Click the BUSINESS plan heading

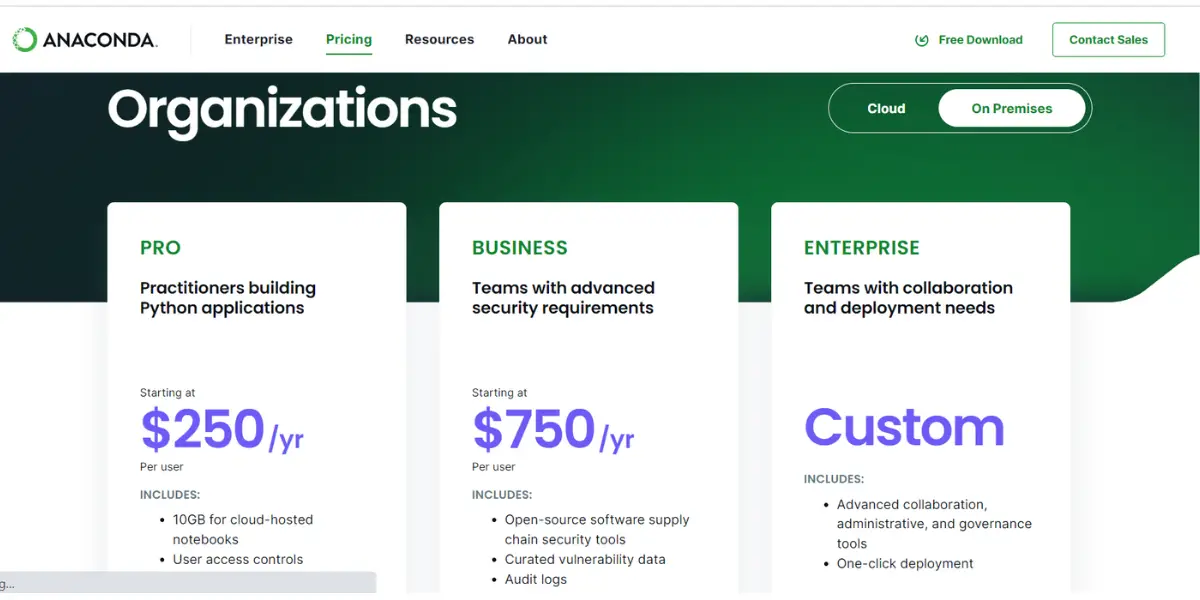click(x=519, y=248)
